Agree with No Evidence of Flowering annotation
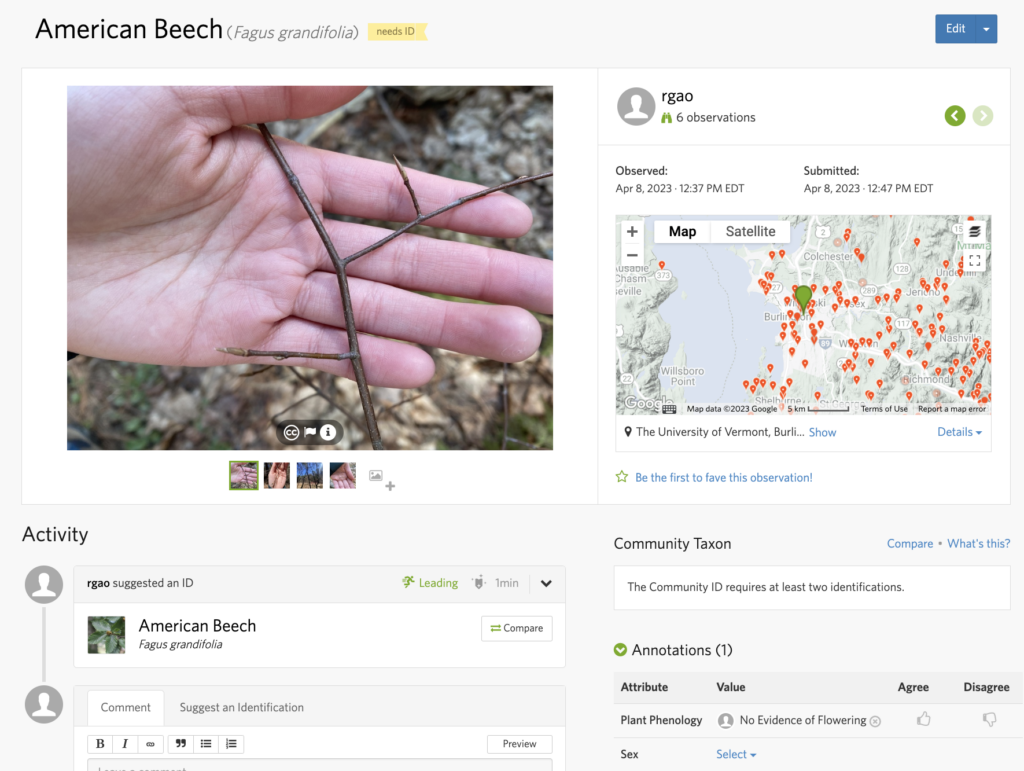Image resolution: width=1024 pixels, height=771 pixels. pyautogui.click(x=923, y=719)
